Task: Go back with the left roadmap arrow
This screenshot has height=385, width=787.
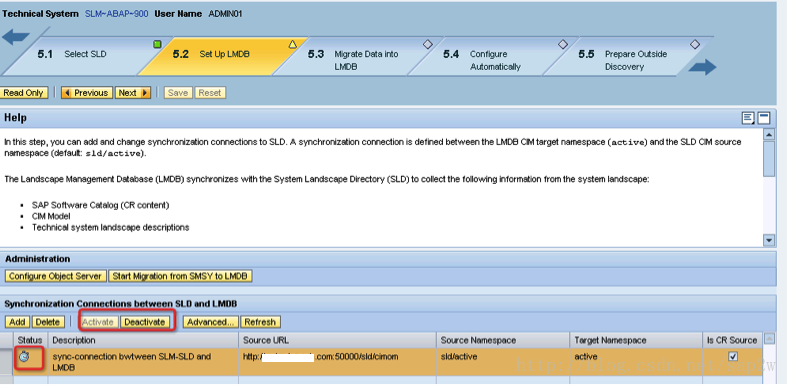Action: pos(16,38)
